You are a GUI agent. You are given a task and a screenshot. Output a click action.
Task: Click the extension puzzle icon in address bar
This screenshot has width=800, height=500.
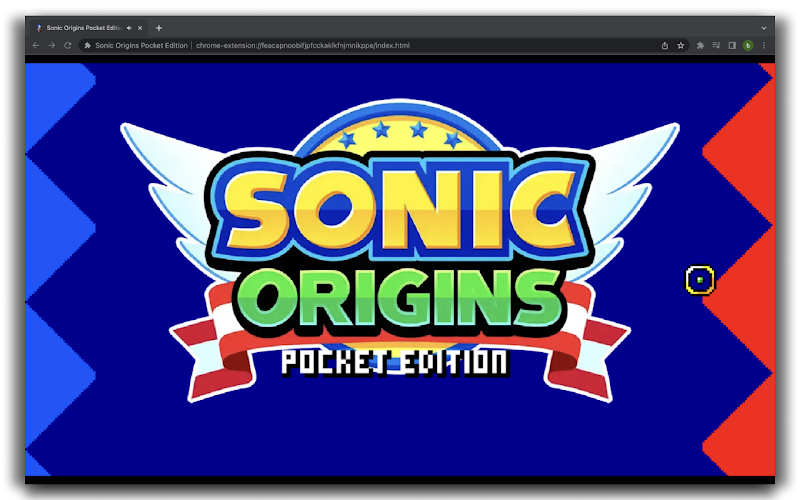click(87, 45)
